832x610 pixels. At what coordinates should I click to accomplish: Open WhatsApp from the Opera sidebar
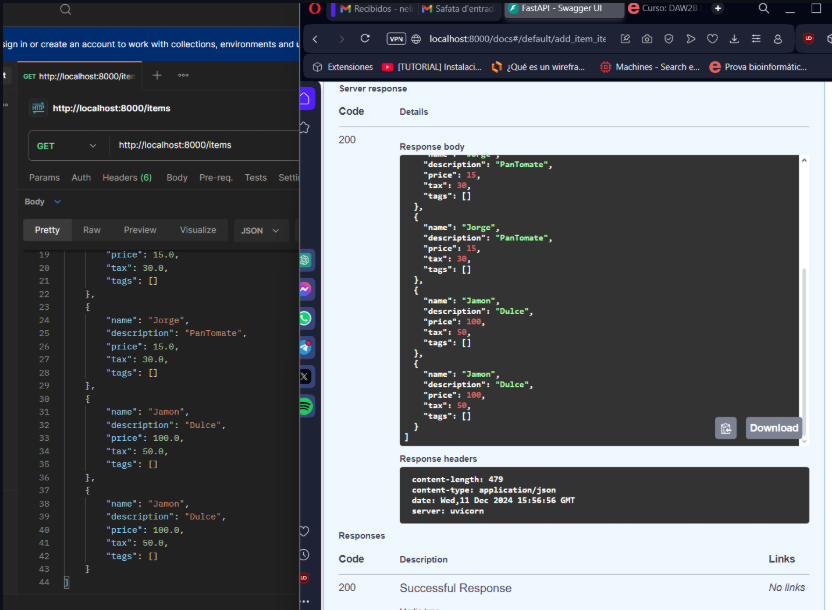pos(305,318)
